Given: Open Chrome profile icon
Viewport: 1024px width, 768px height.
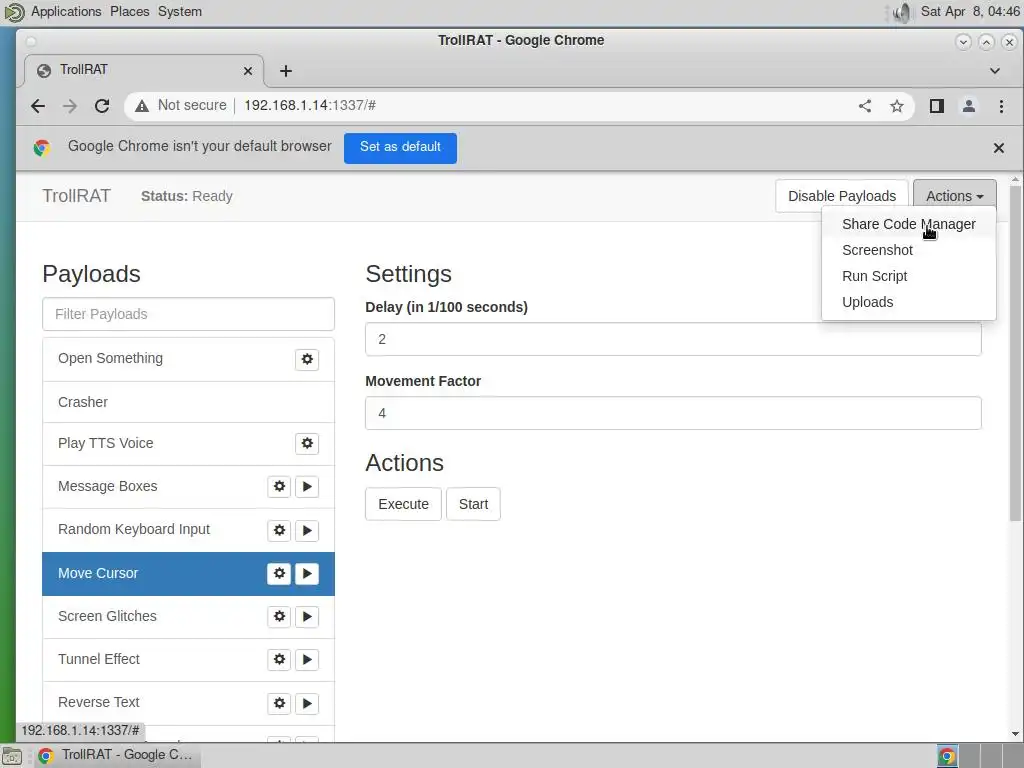Looking at the screenshot, I should 968,106.
